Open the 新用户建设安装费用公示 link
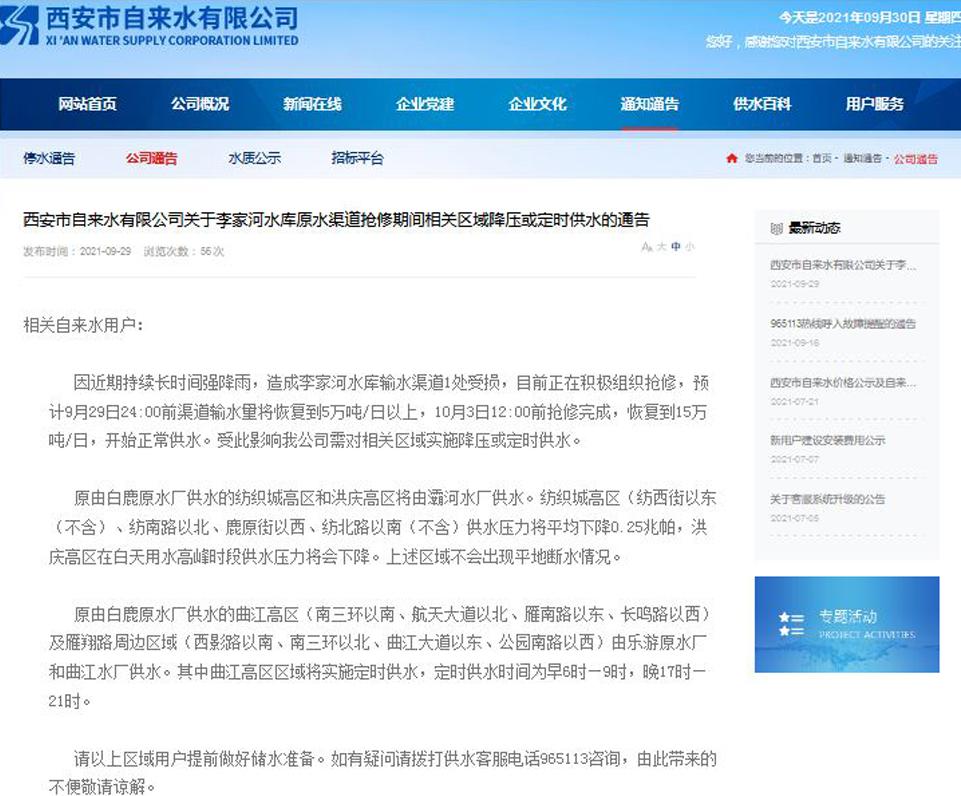 click(827, 440)
